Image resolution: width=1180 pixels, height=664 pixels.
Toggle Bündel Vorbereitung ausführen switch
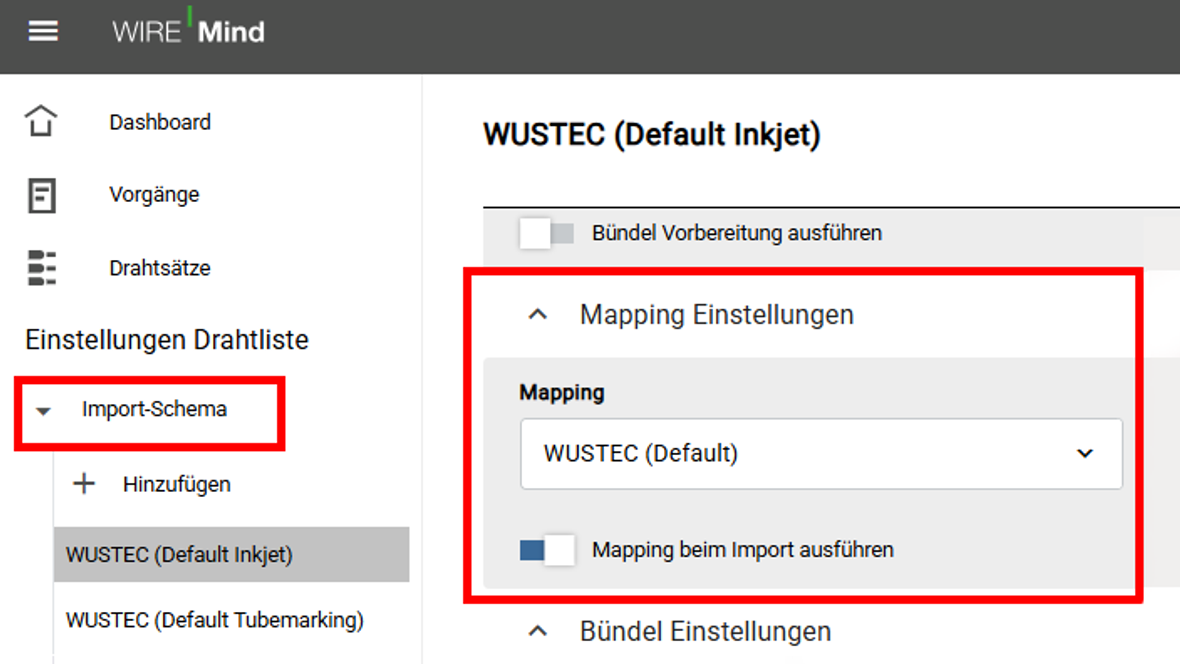coord(547,233)
